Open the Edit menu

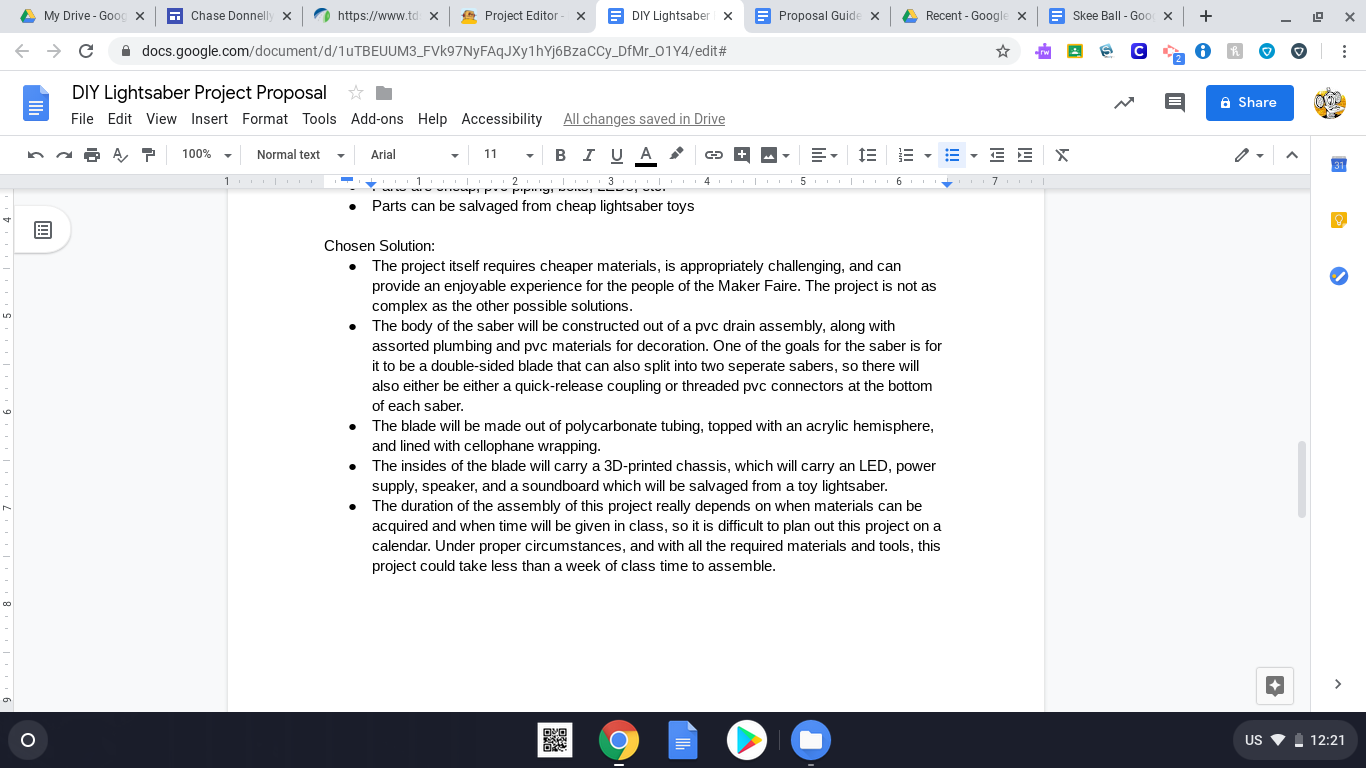point(120,119)
